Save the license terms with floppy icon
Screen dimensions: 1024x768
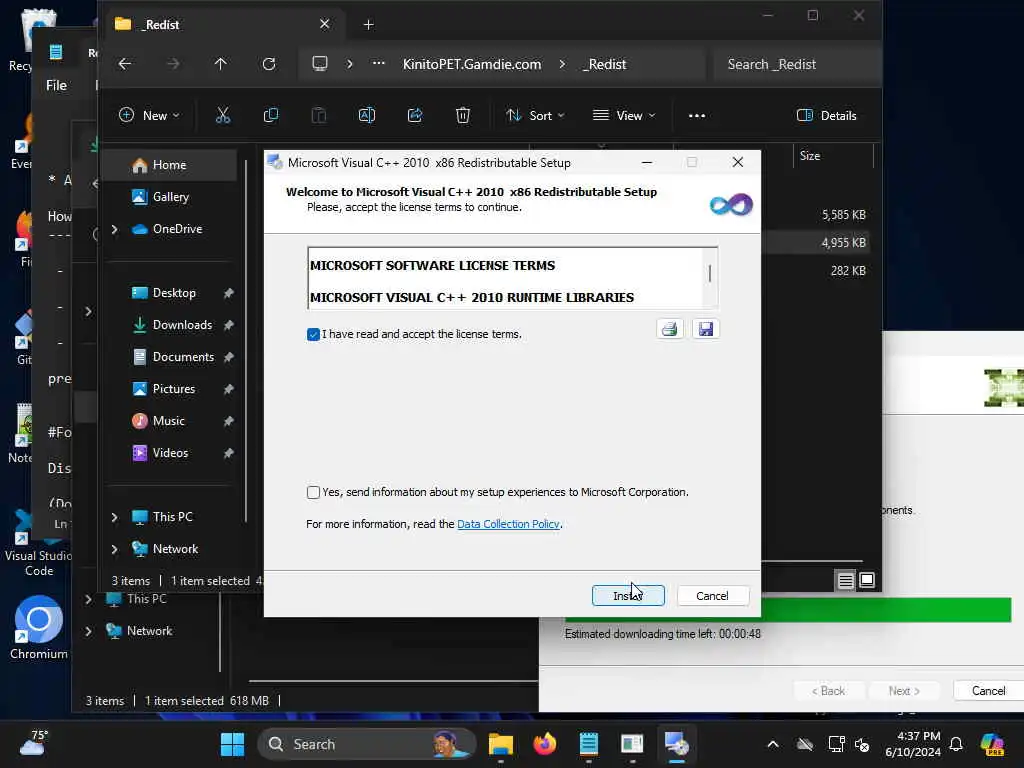[x=705, y=329]
